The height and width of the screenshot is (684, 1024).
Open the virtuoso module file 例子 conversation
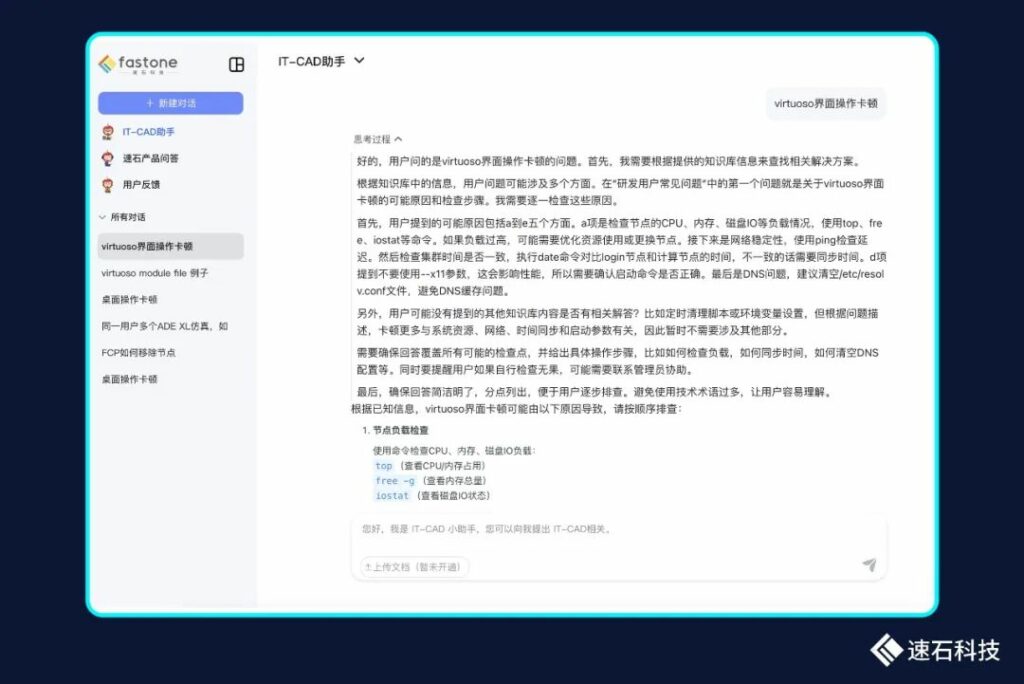[x=155, y=273]
